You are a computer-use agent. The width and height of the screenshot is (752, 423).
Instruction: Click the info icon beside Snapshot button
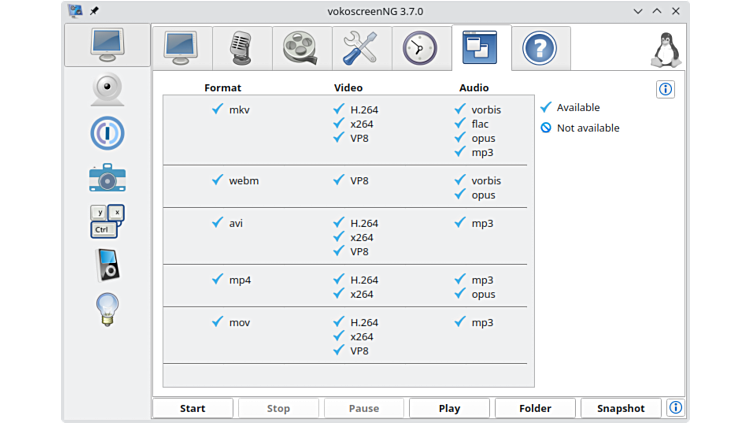point(675,408)
